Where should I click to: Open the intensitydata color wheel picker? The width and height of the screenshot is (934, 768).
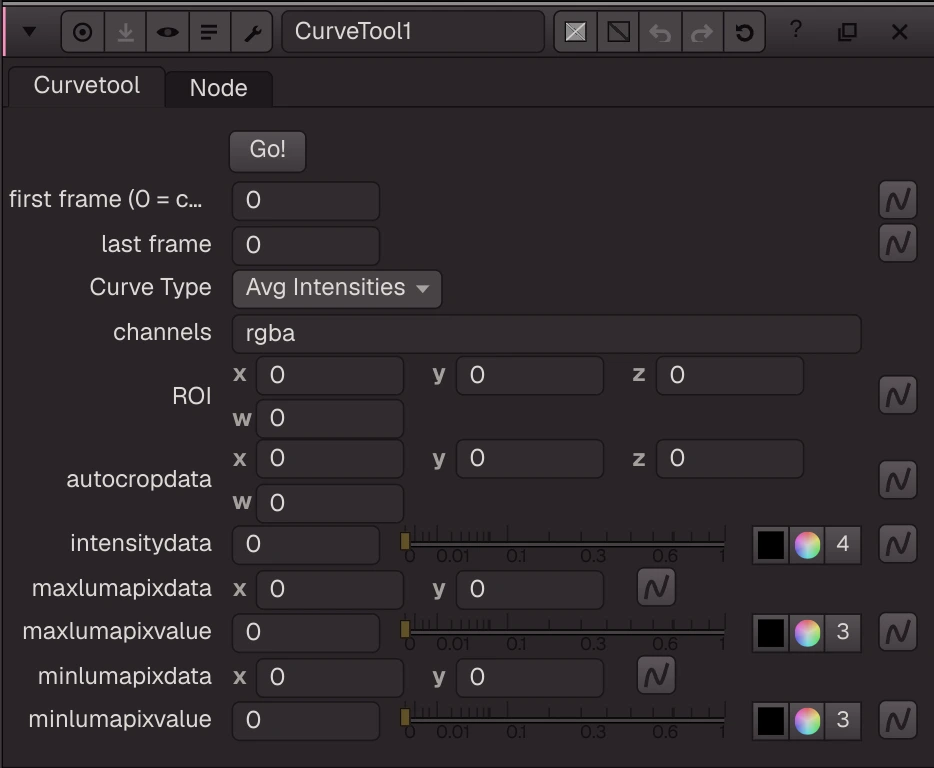tap(807, 545)
